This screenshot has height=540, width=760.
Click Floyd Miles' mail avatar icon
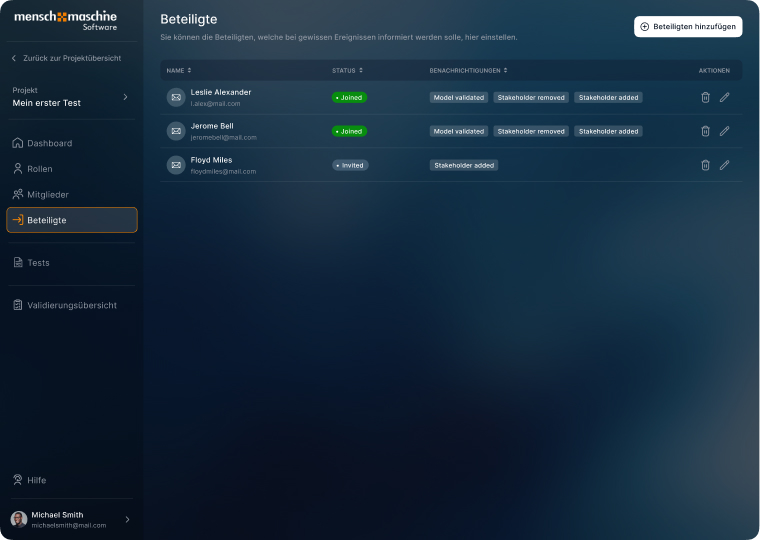[x=176, y=165]
